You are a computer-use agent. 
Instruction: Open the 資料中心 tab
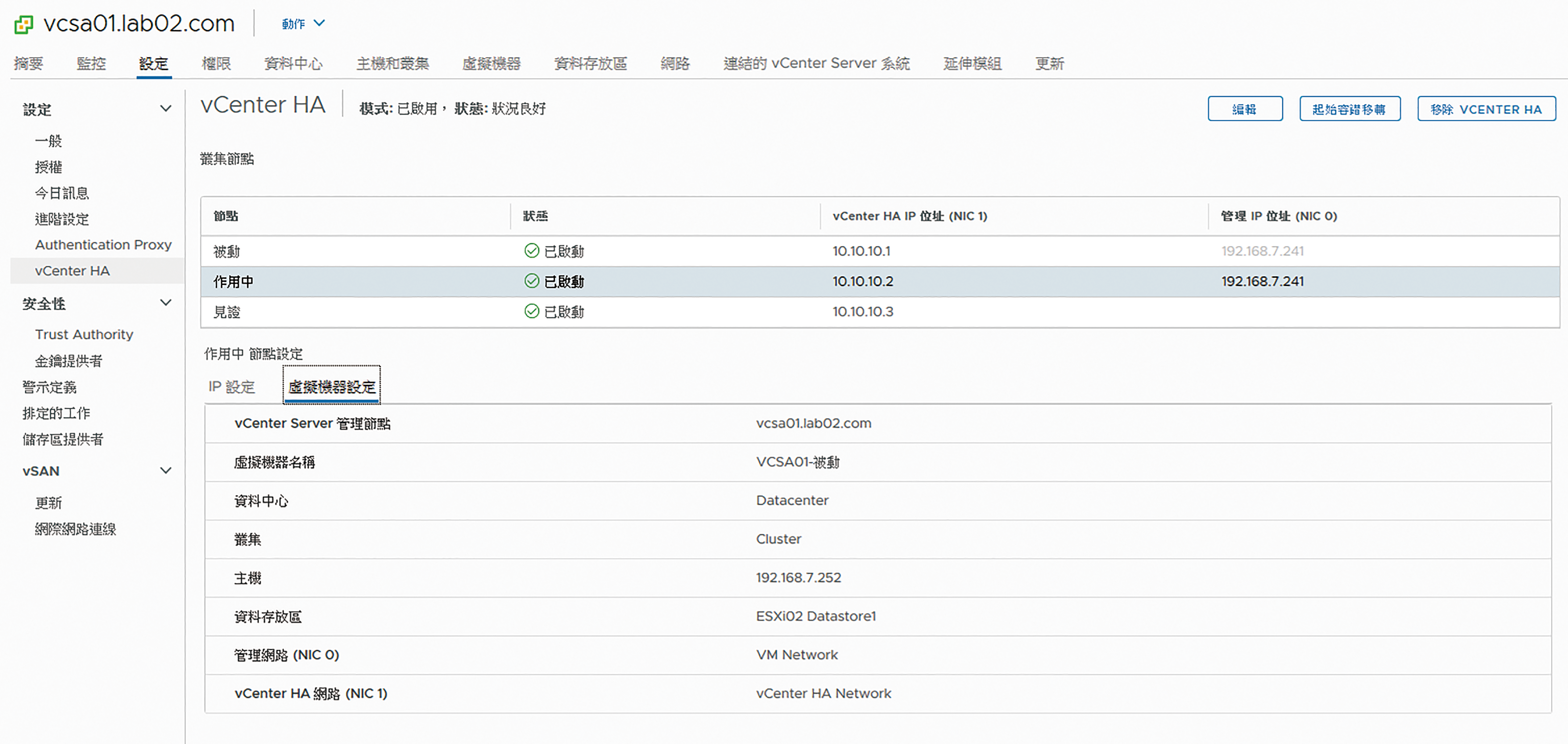293,63
